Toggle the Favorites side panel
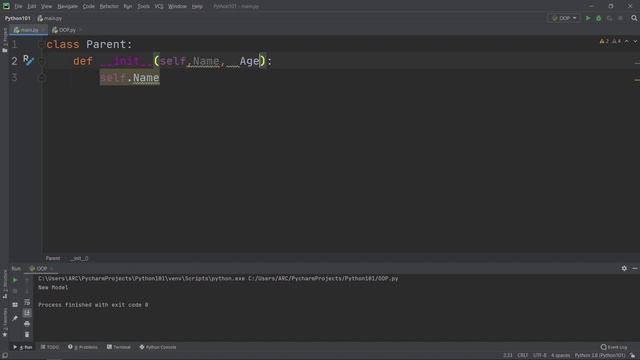Screen dimensions: 640x360 point(4,322)
